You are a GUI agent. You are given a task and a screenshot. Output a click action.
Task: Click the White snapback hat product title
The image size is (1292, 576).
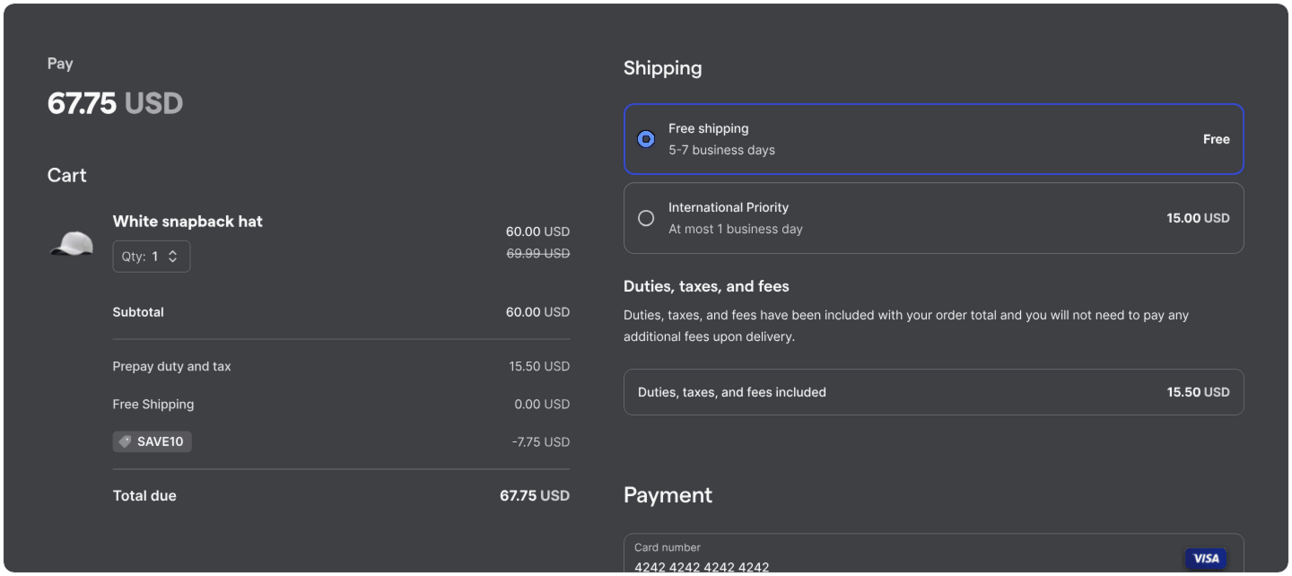[188, 221]
